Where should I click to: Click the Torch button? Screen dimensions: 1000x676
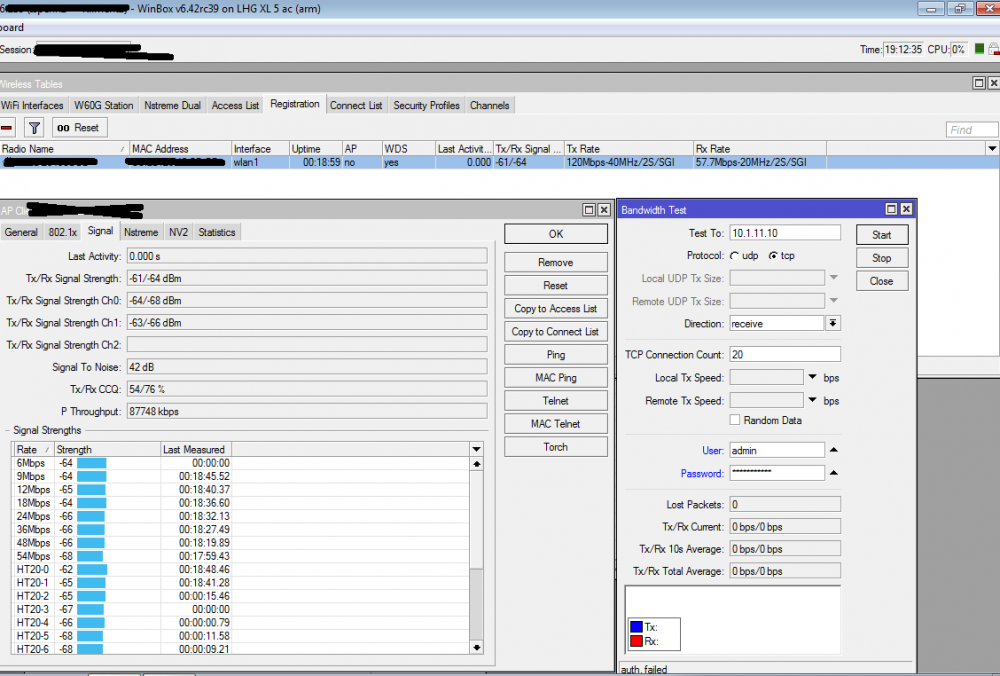[555, 447]
